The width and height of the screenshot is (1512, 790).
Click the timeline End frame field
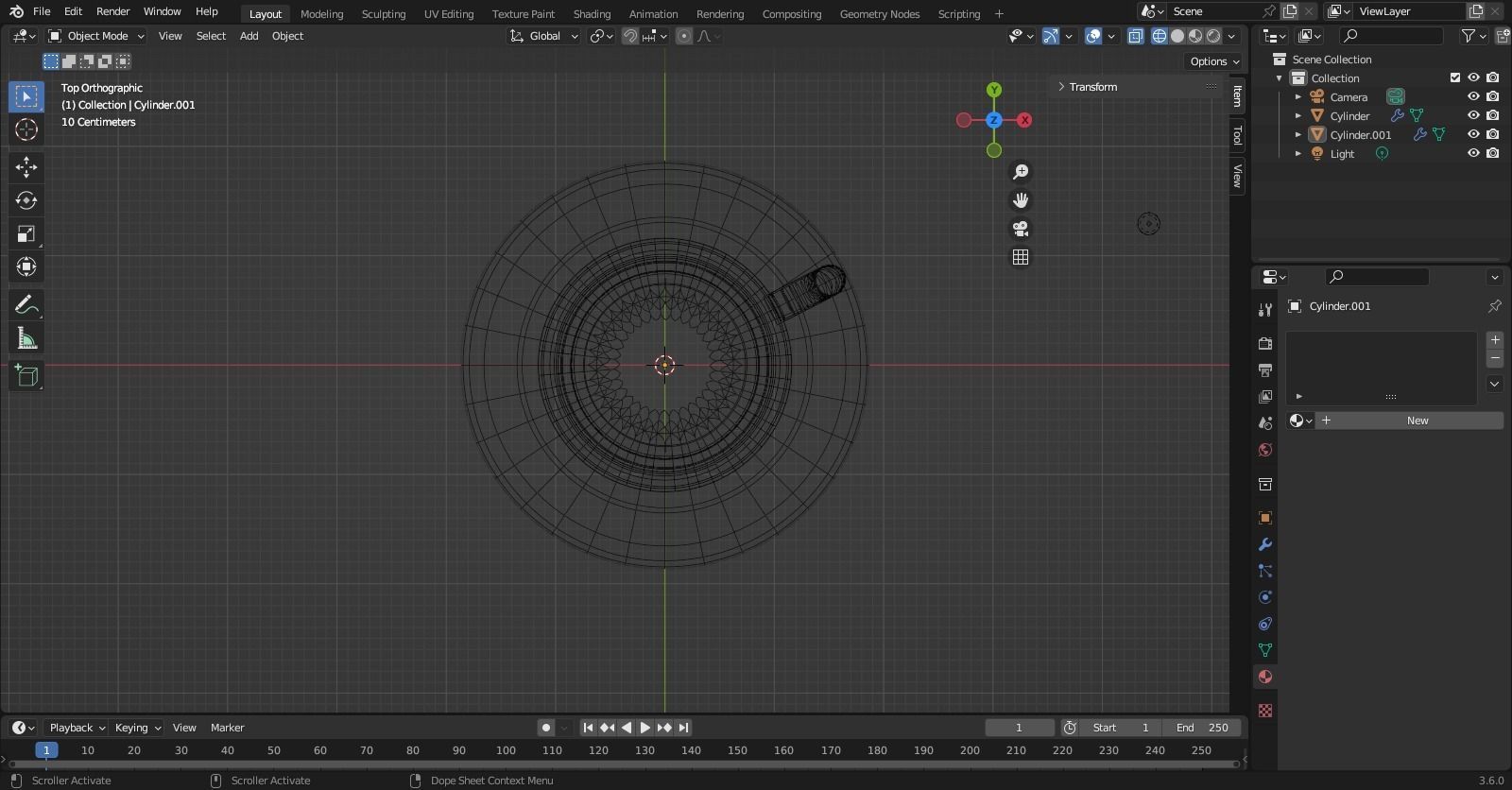click(x=1201, y=728)
